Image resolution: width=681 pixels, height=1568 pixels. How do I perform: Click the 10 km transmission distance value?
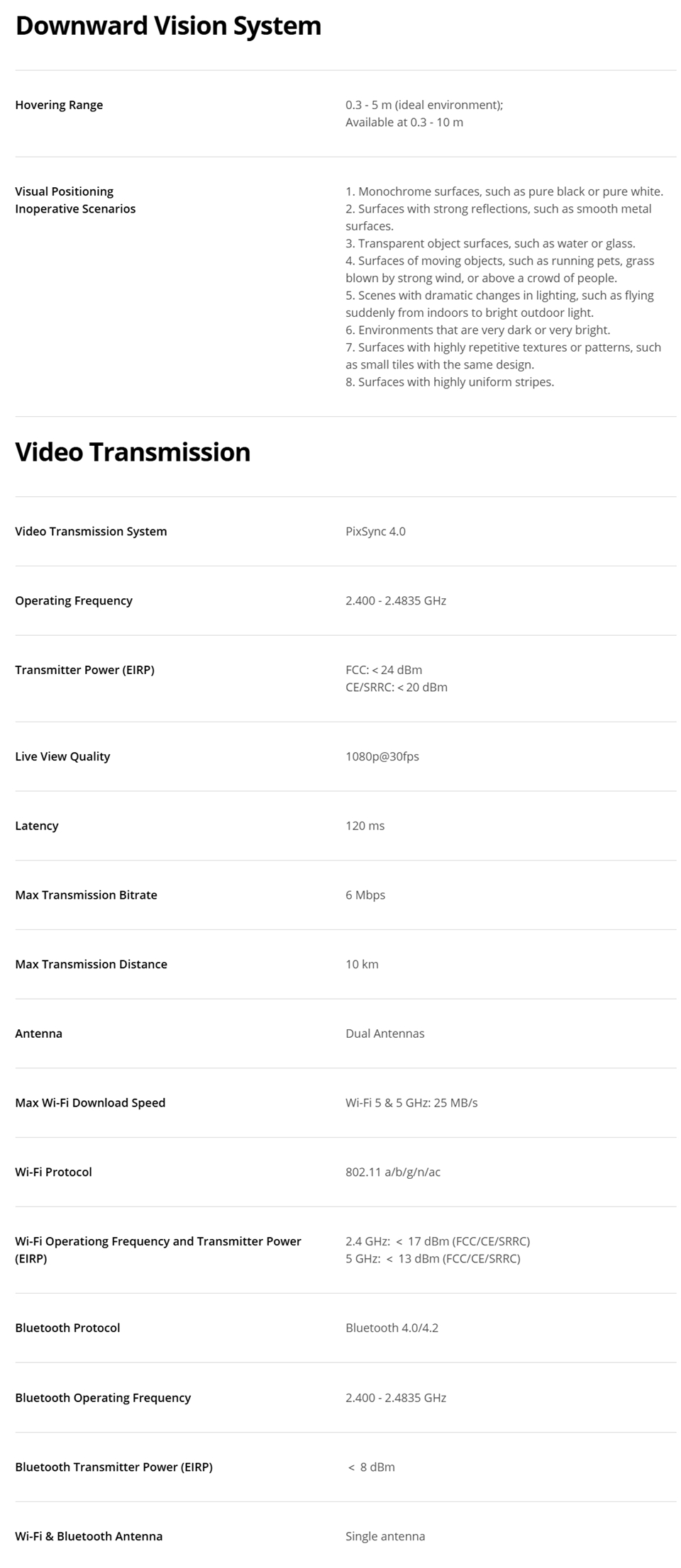[x=362, y=964]
